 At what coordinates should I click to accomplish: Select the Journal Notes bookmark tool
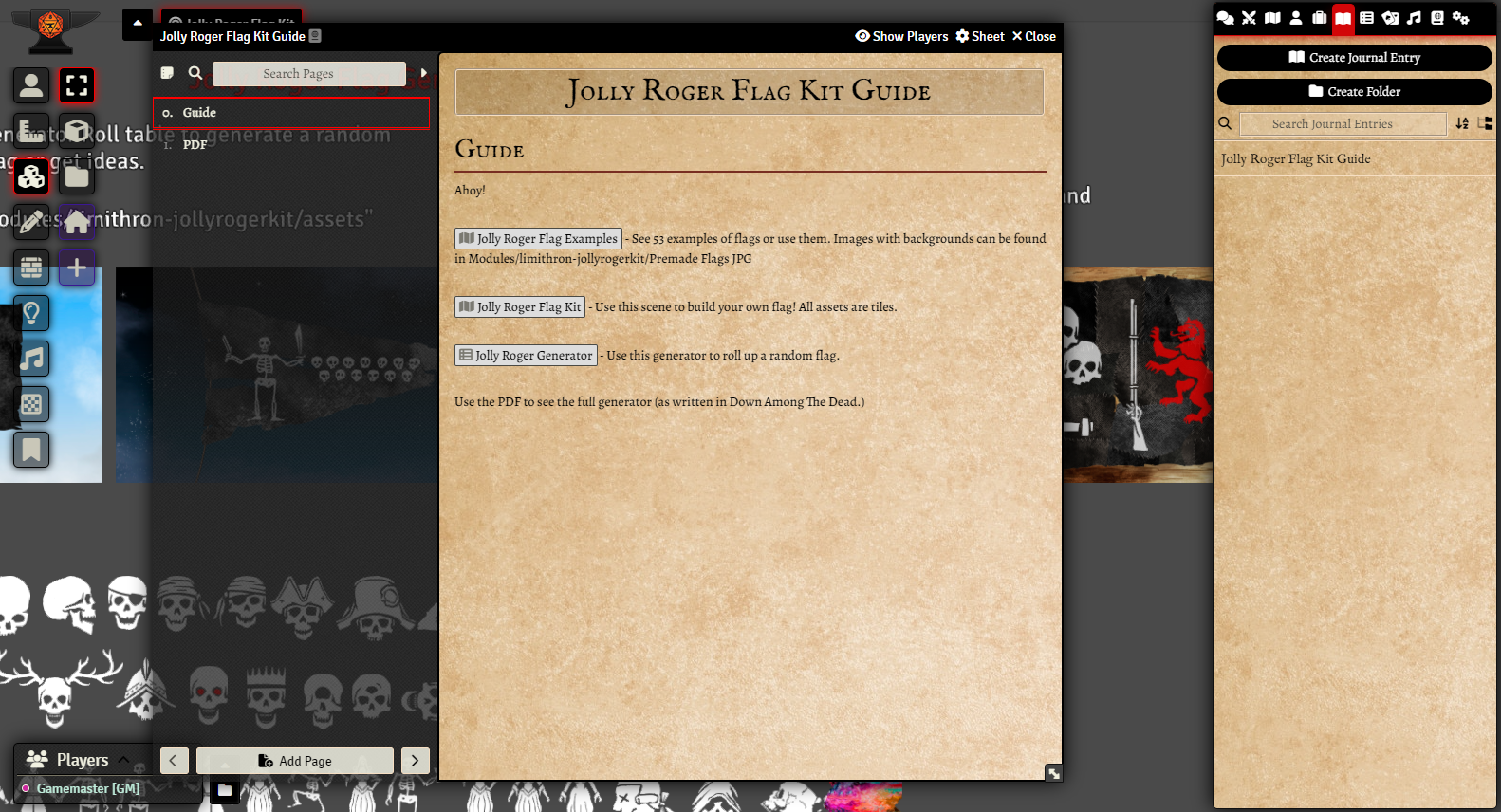point(31,450)
